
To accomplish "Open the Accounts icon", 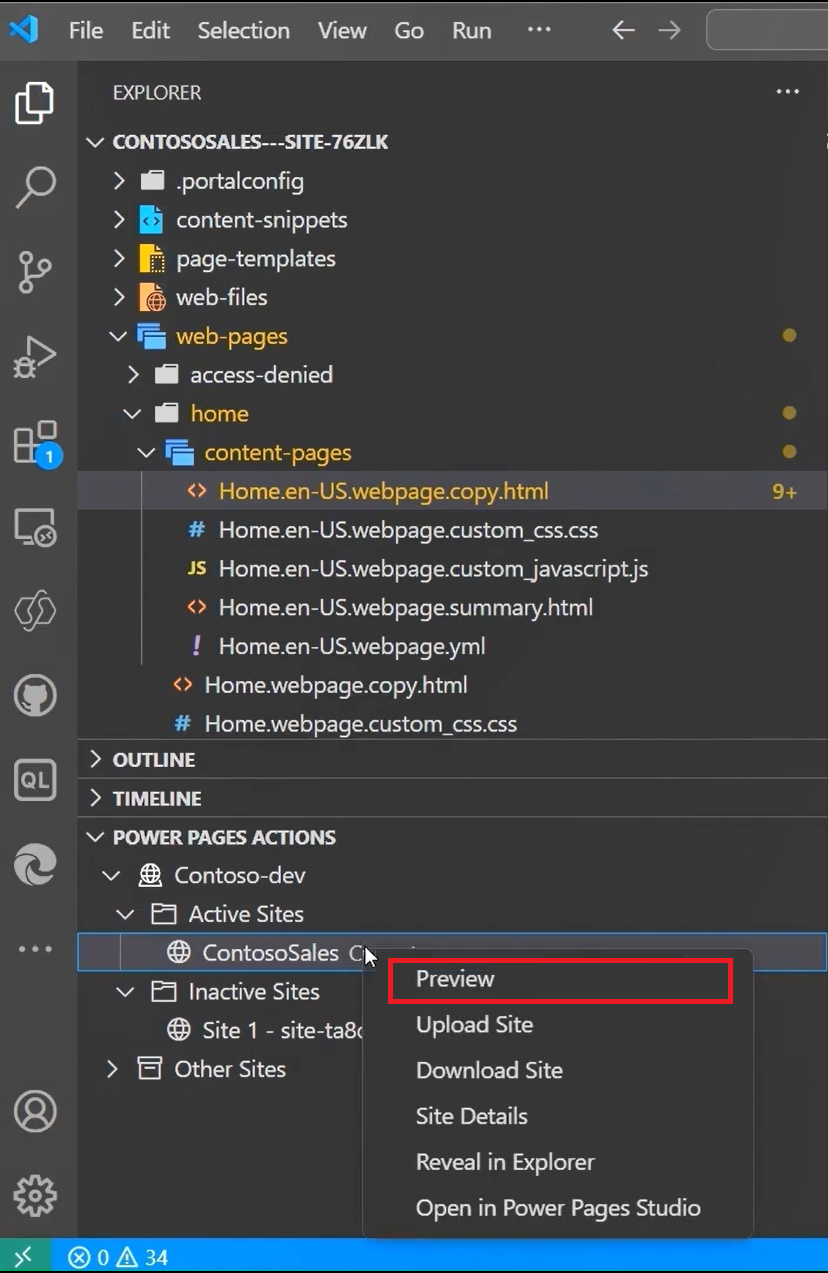I will click(35, 1111).
